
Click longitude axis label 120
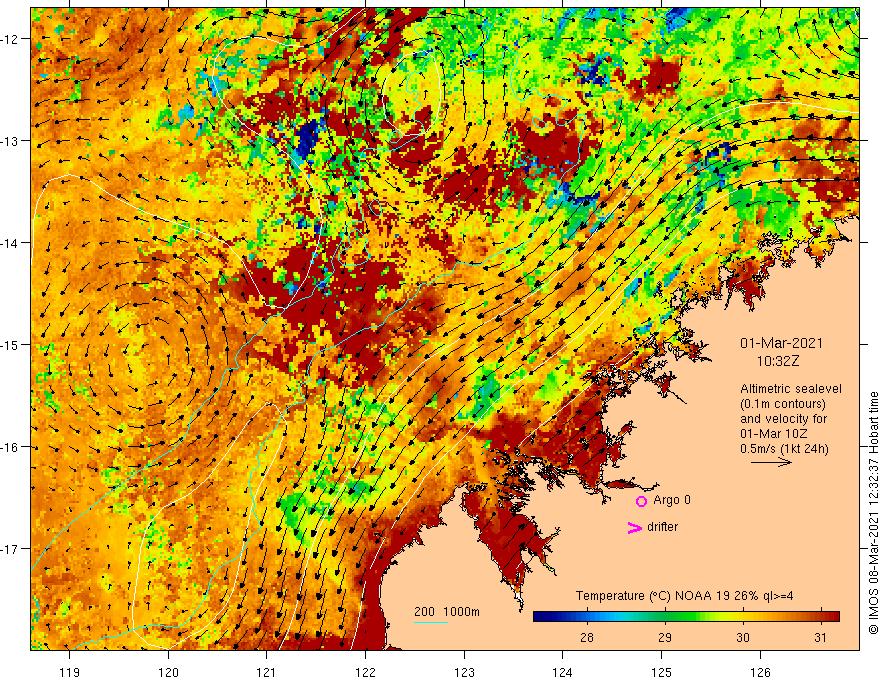point(168,672)
